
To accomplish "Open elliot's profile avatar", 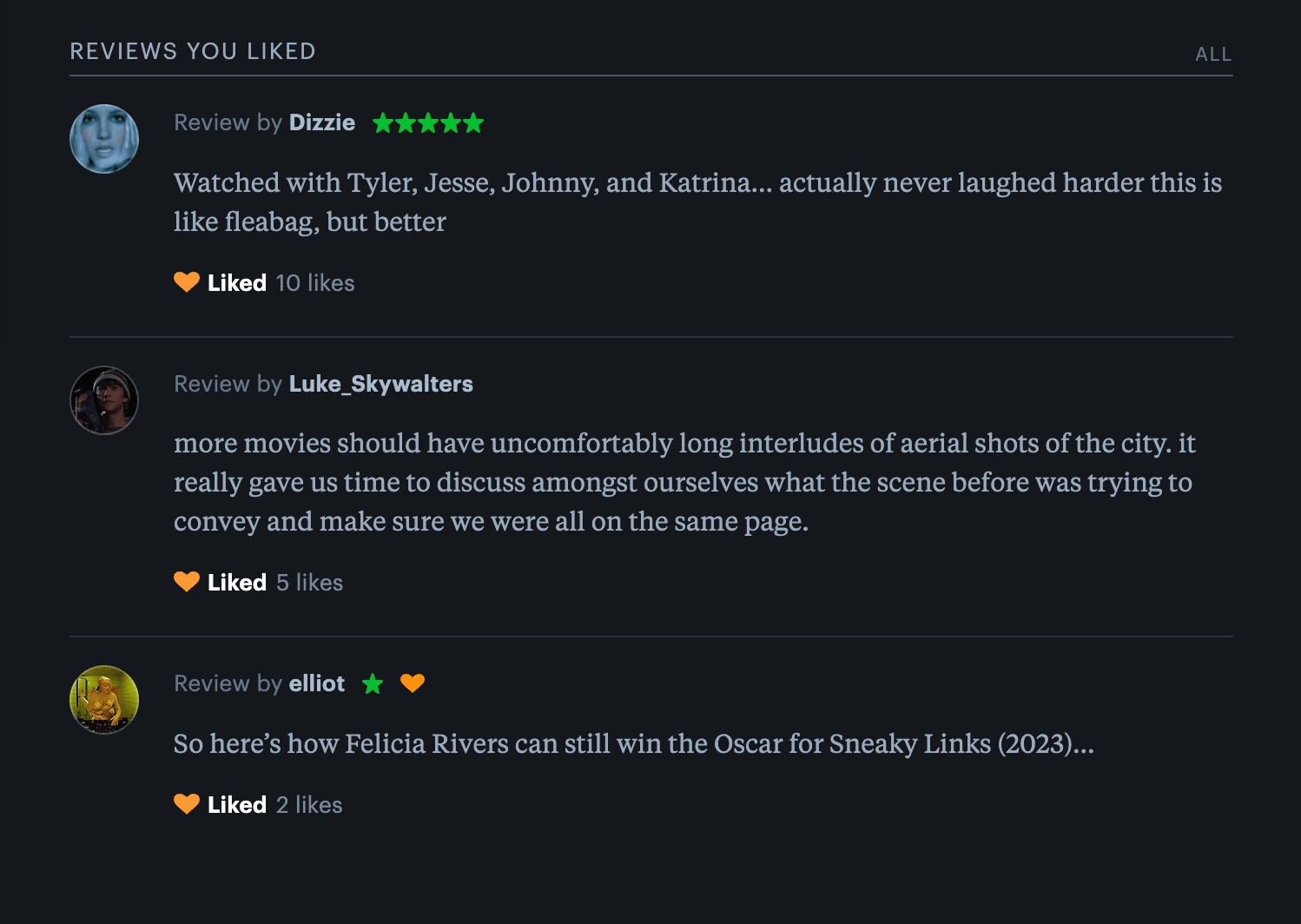I will [x=104, y=700].
